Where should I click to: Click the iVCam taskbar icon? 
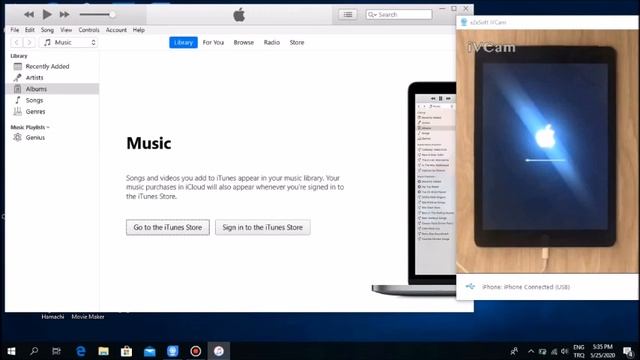[x=173, y=351]
